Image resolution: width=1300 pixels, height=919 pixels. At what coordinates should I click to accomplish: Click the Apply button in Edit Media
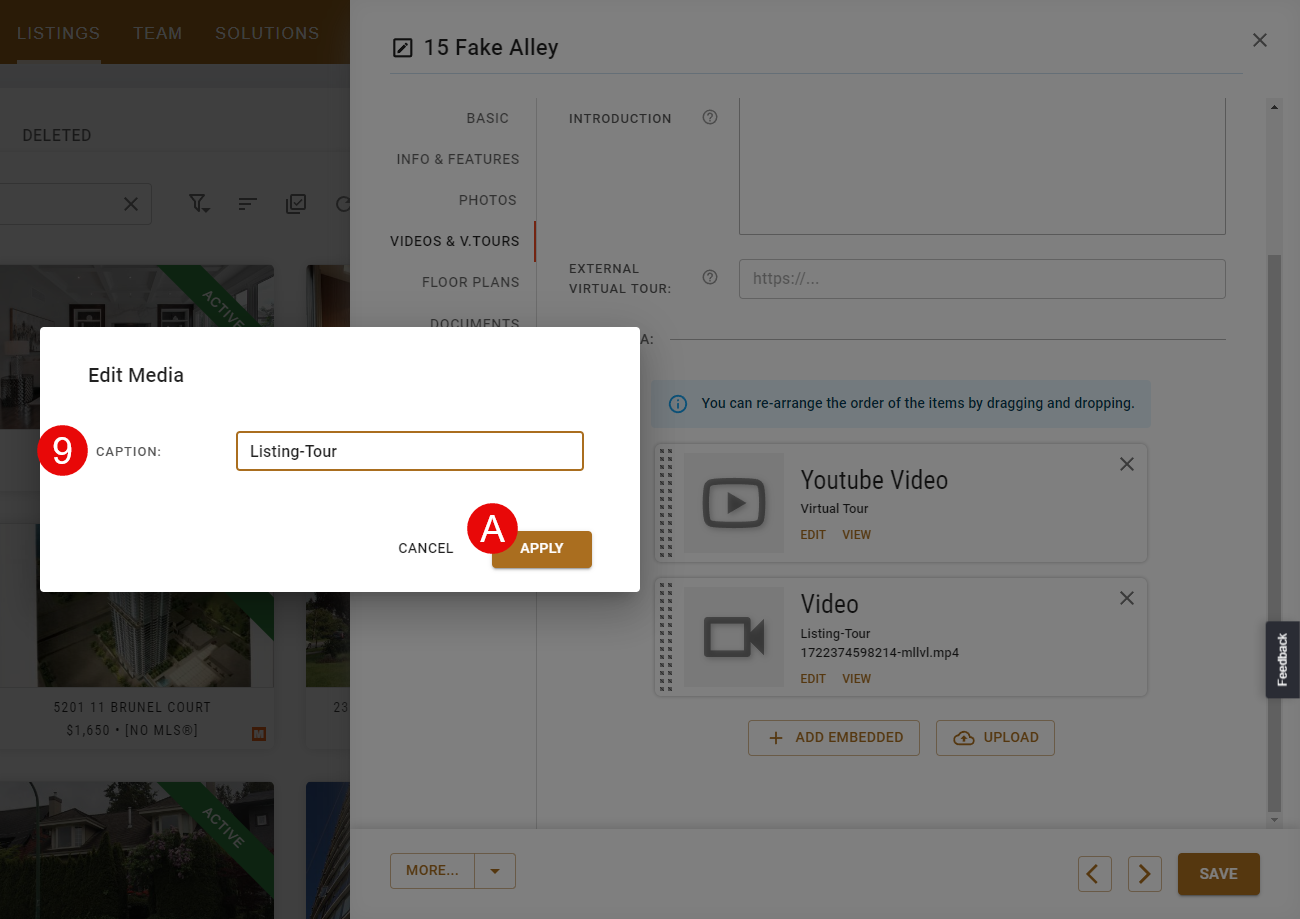pyautogui.click(x=542, y=549)
